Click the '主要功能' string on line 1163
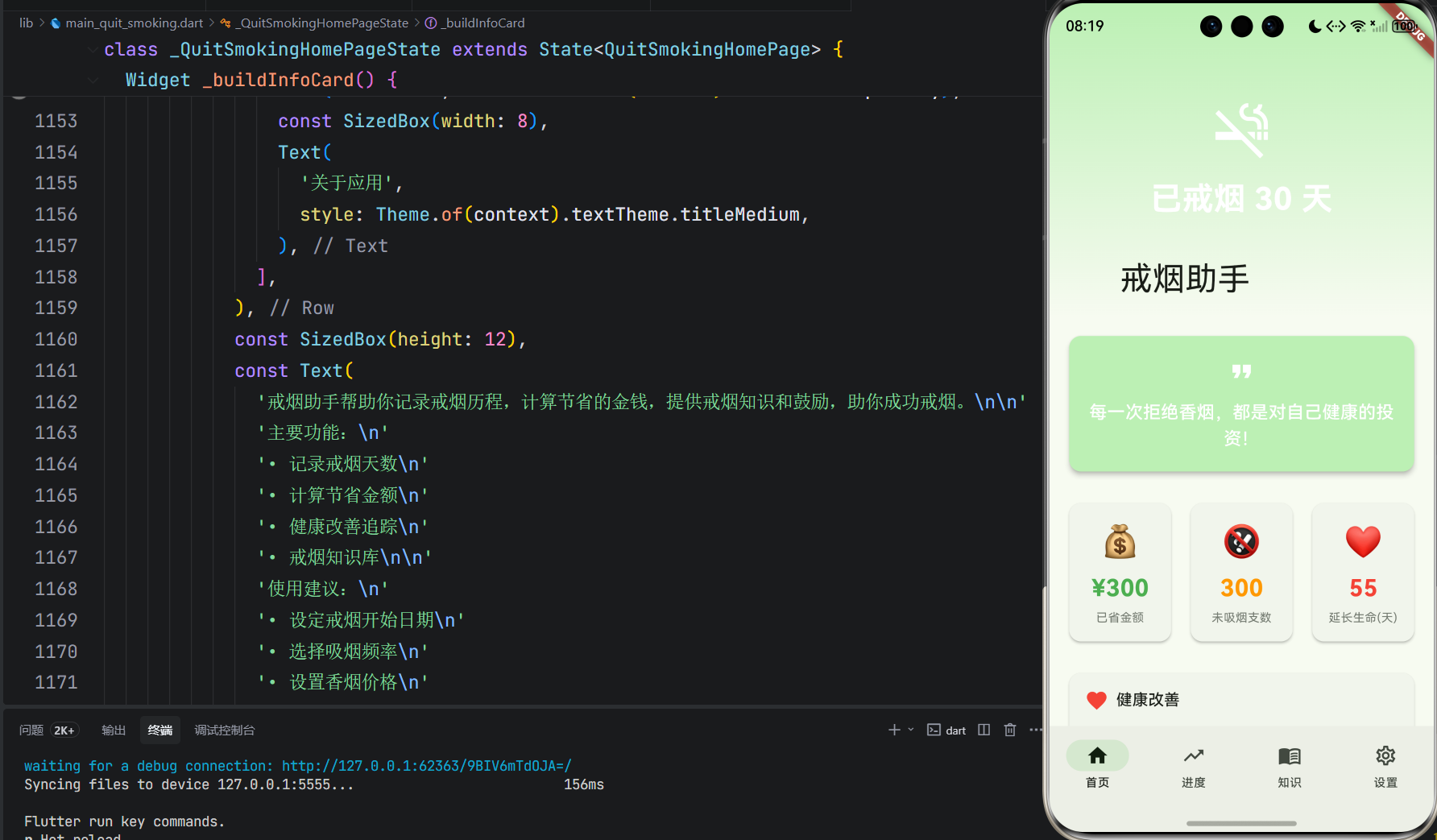Viewport: 1437px width, 840px height. pos(323,432)
